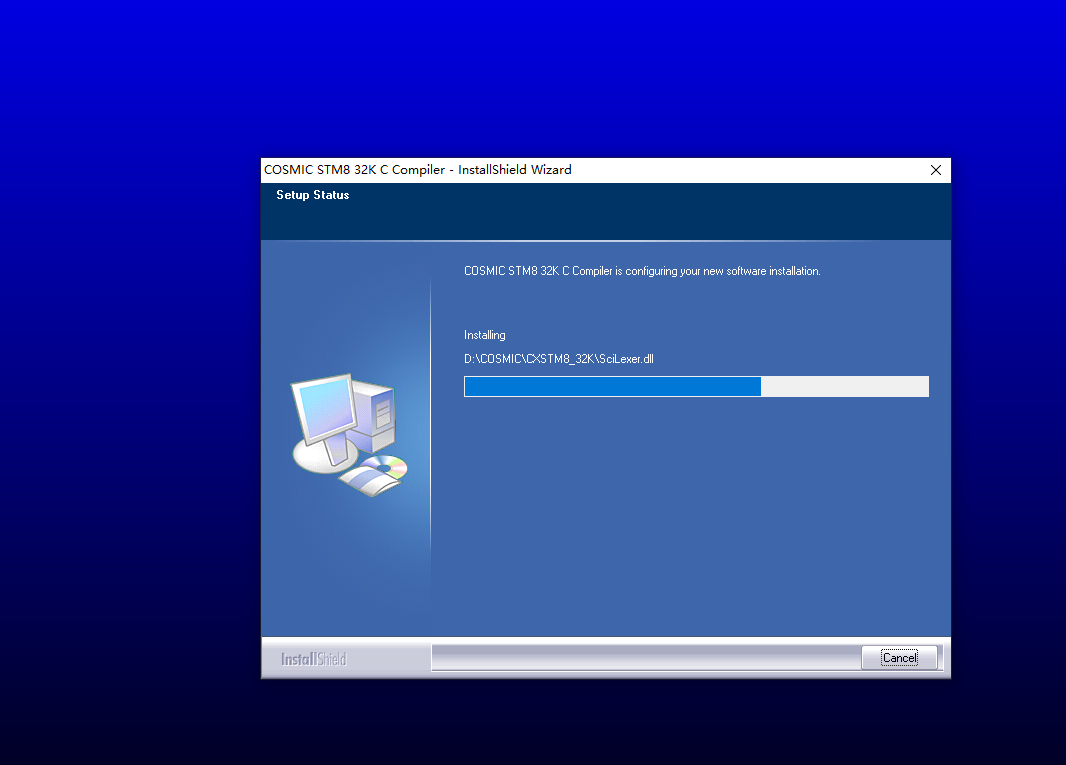Close the InstallShield Wizard window
The width and height of the screenshot is (1066, 765).
[935, 170]
